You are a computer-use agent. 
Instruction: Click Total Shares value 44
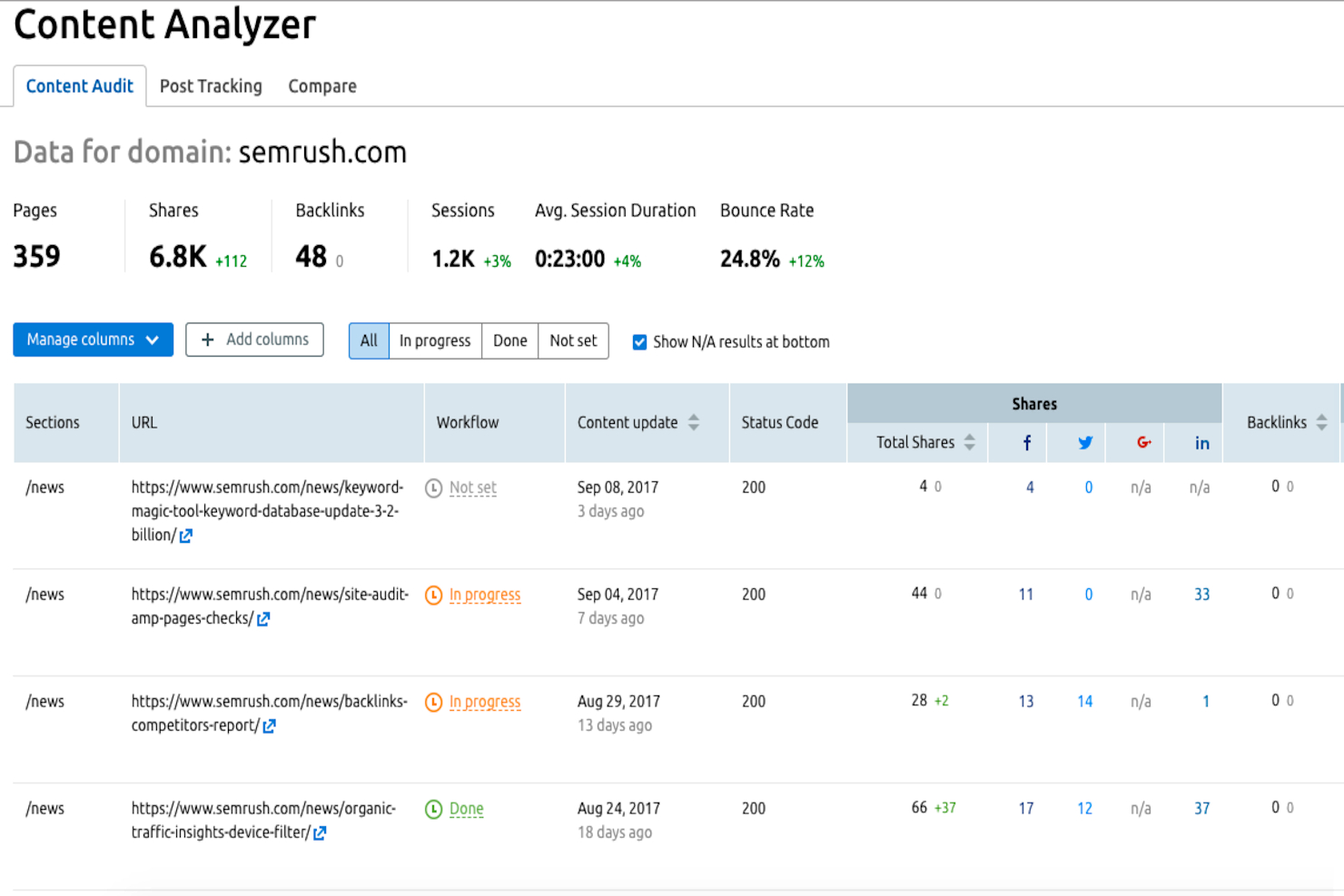(919, 594)
